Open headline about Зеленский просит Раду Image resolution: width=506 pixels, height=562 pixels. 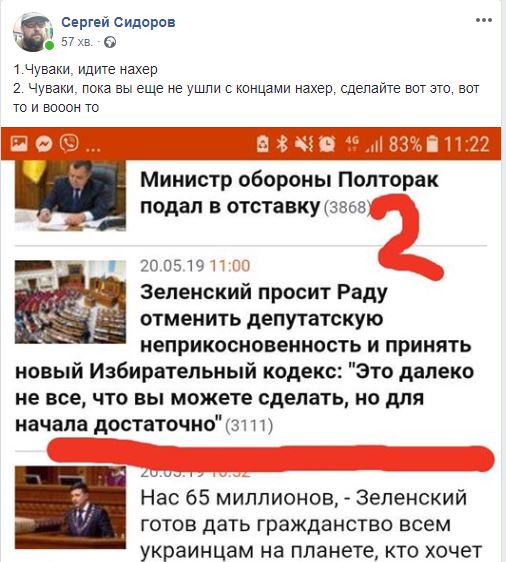[x=244, y=358]
